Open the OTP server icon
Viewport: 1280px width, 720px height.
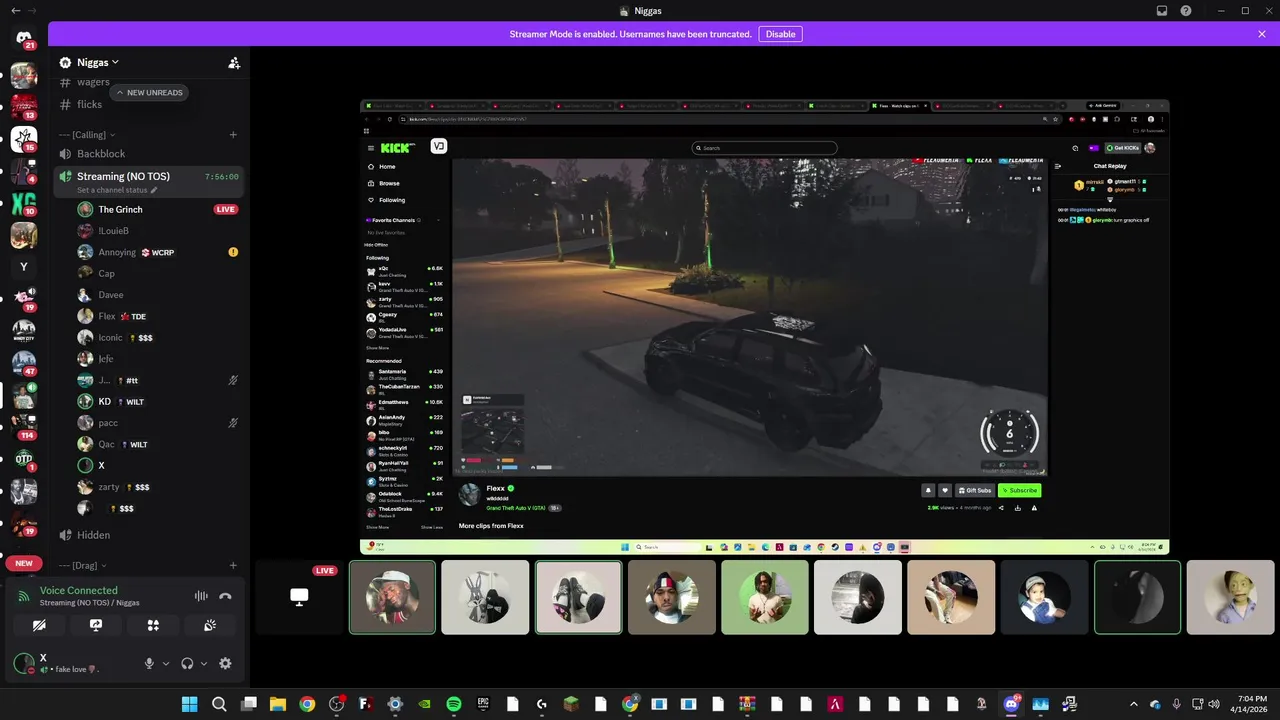[24, 458]
